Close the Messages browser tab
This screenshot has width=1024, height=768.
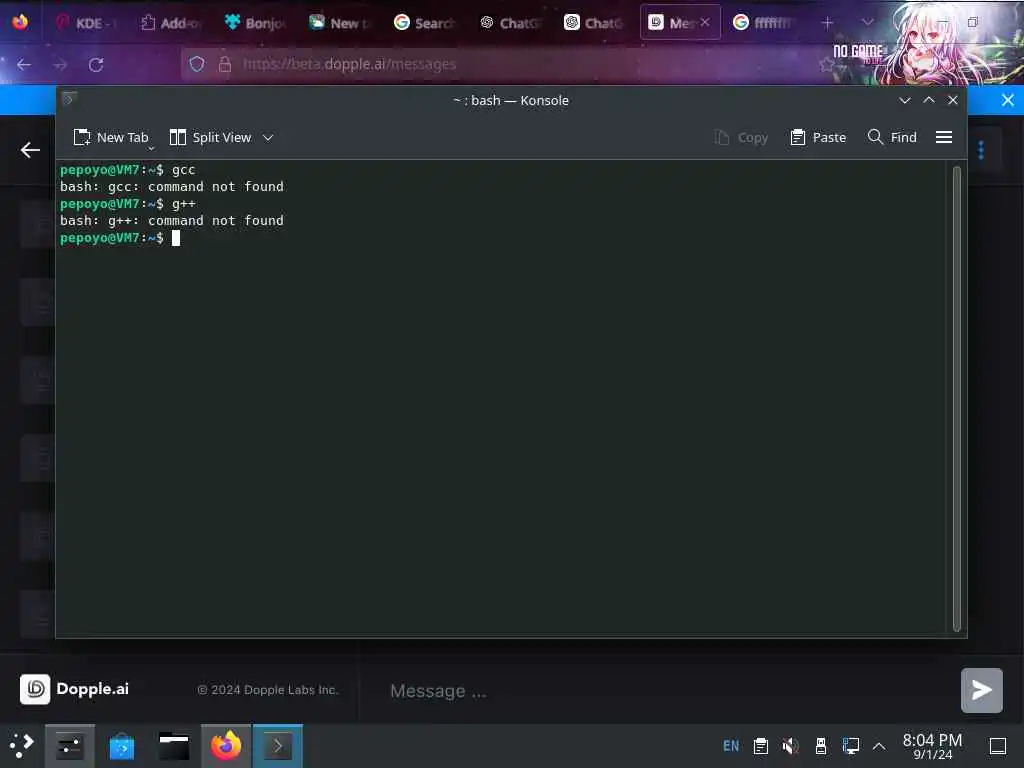(705, 22)
